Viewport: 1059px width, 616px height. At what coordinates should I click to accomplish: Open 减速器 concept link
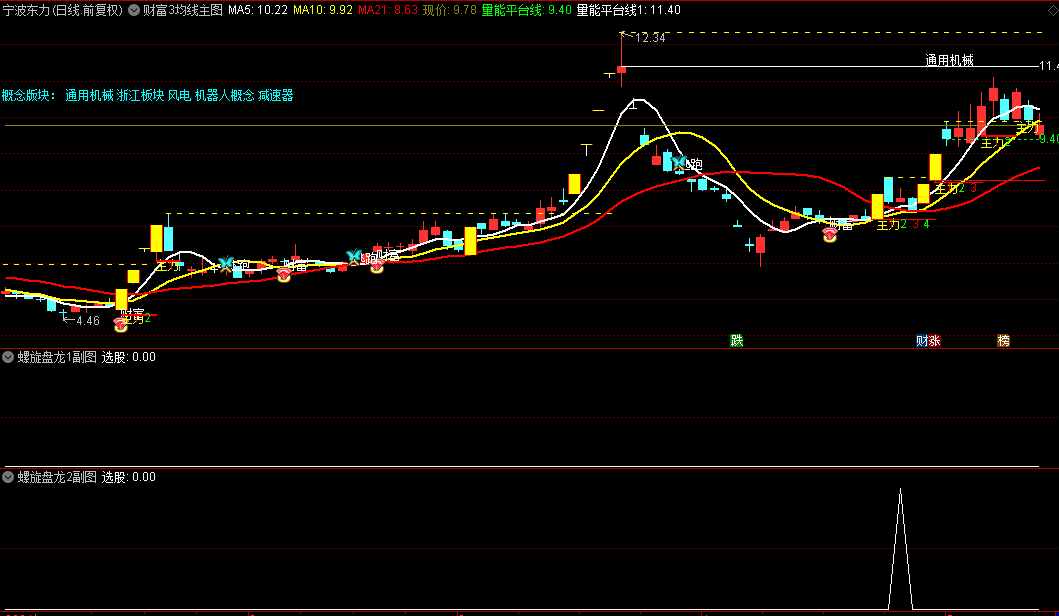pyautogui.click(x=276, y=95)
